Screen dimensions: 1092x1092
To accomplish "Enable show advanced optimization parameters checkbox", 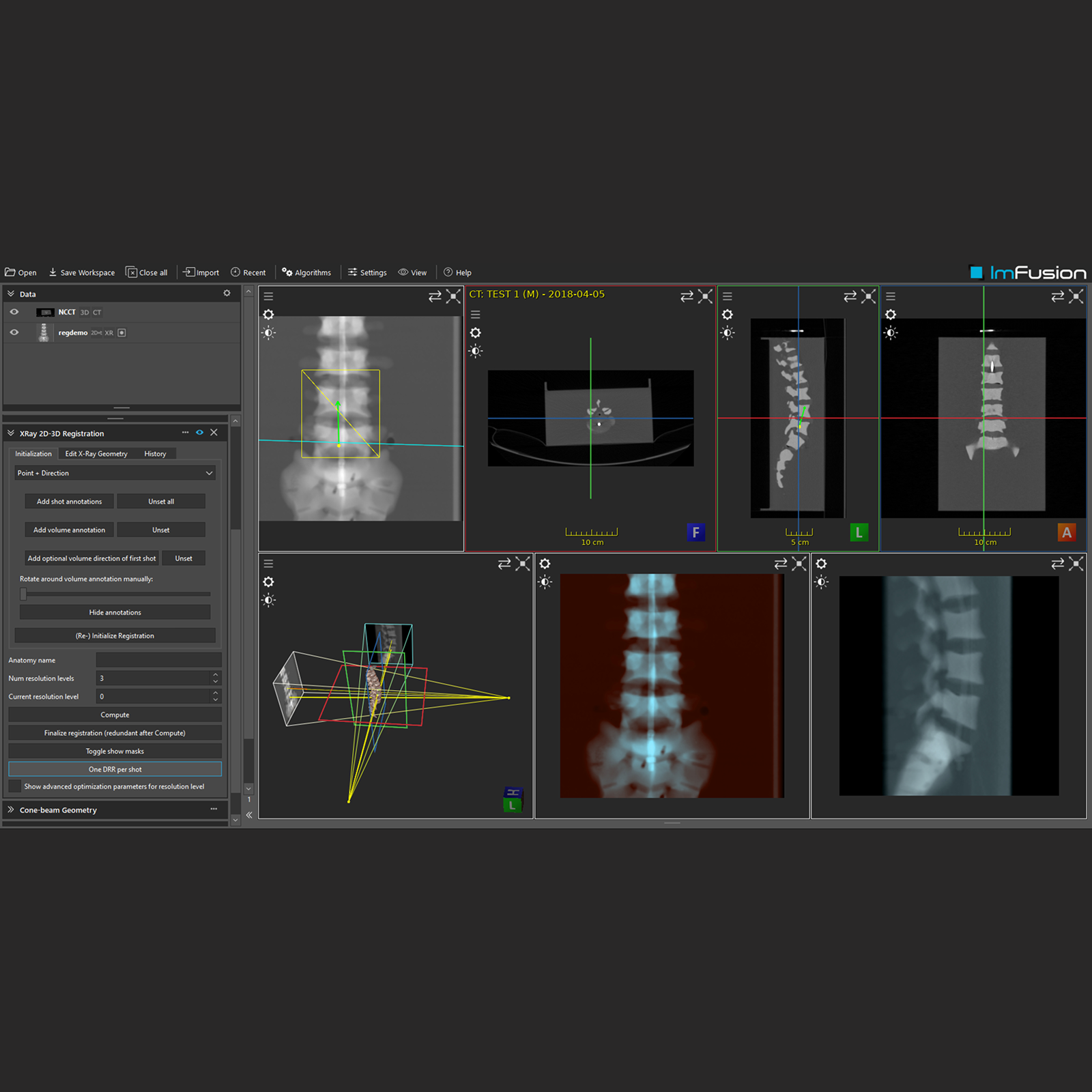I will click(x=14, y=786).
